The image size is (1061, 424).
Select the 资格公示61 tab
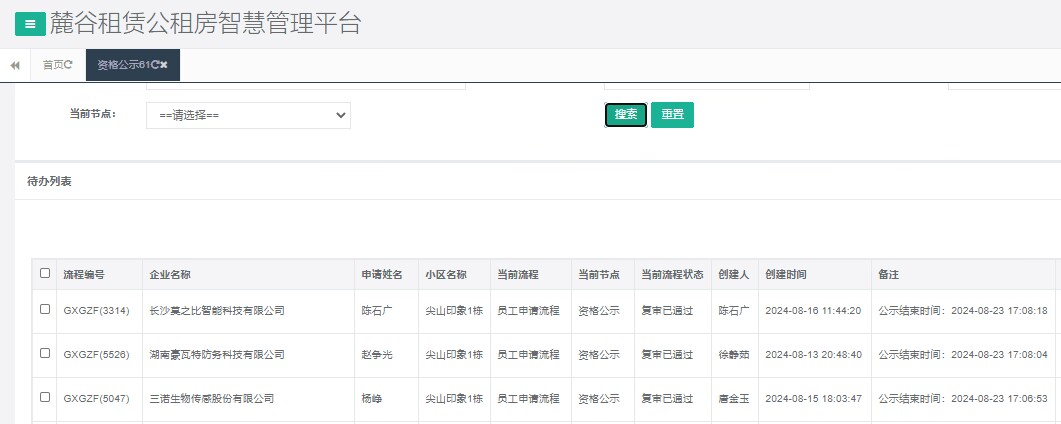(x=122, y=65)
